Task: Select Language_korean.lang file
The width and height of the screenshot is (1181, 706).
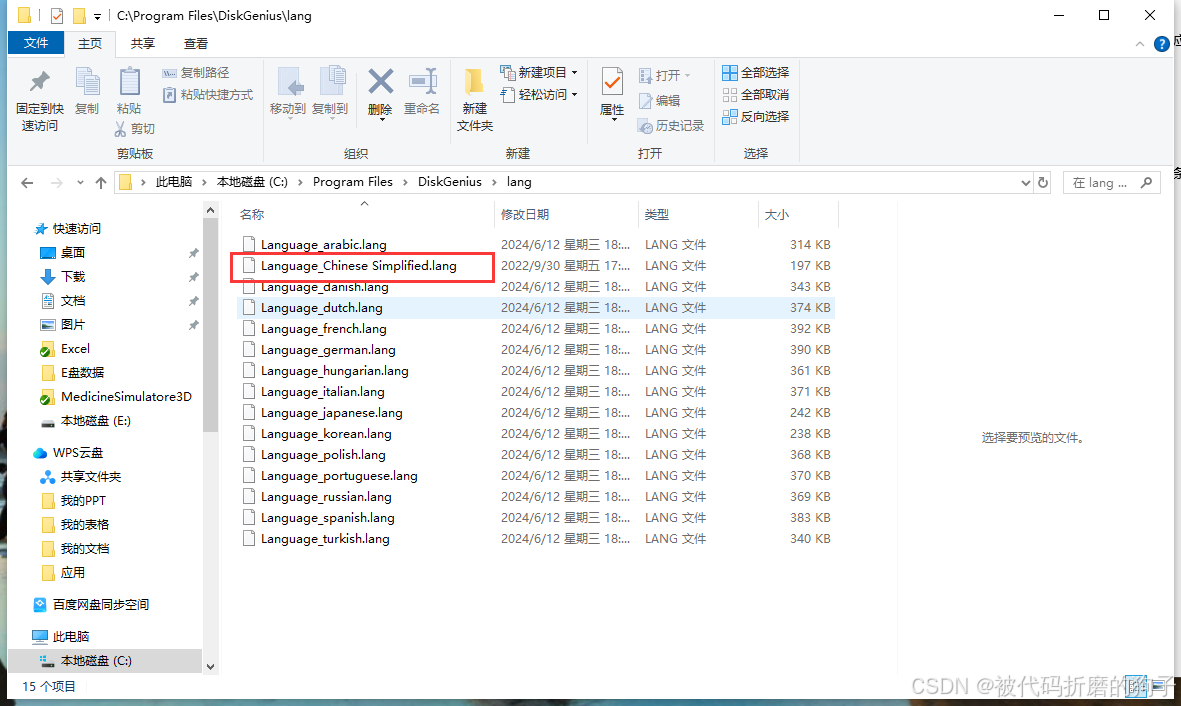Action: (x=326, y=434)
